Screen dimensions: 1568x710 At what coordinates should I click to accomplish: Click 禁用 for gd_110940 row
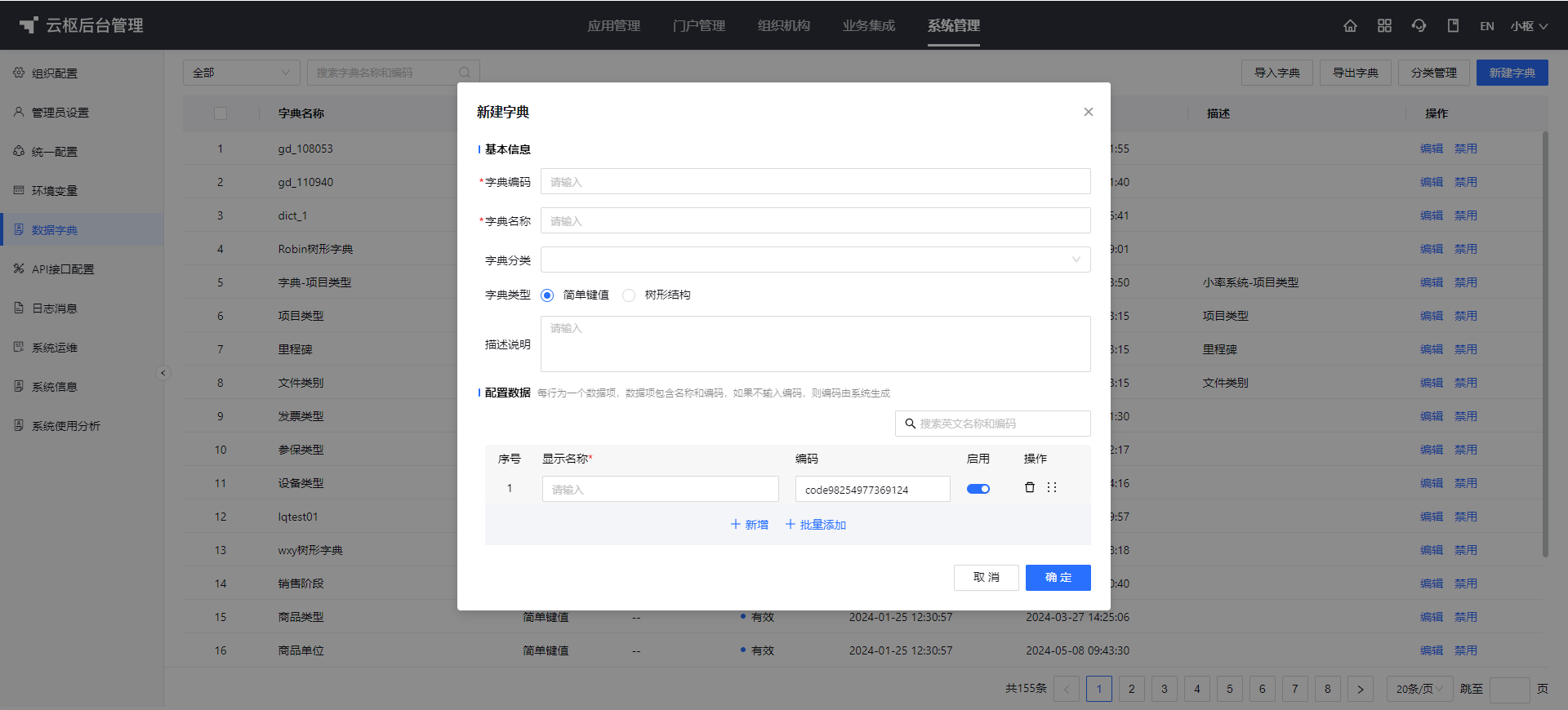coord(1466,182)
